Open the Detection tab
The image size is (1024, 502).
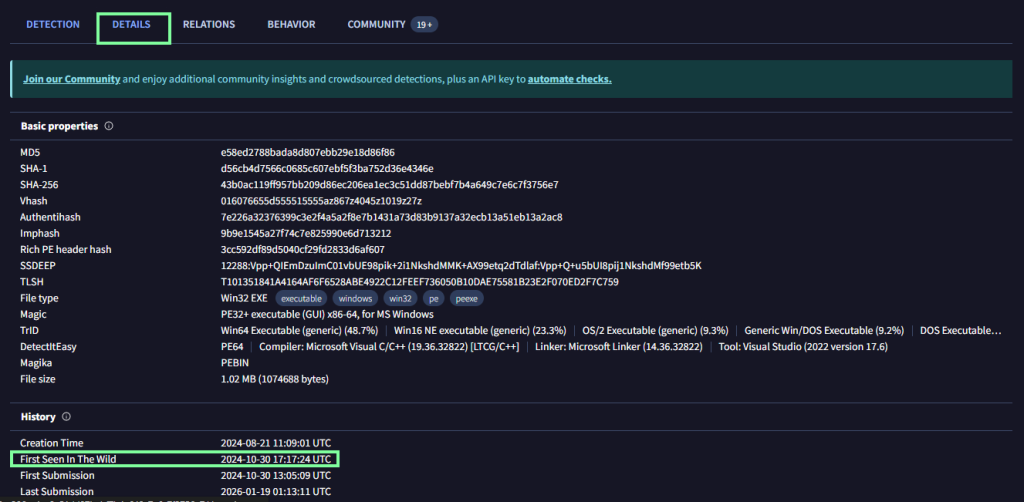point(53,24)
